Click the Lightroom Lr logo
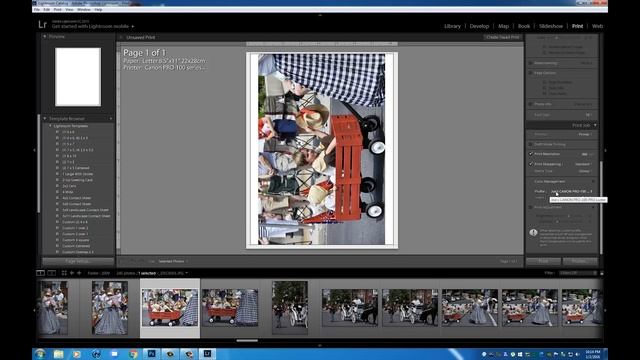Screen dimensions: 640x360 coord(42,24)
